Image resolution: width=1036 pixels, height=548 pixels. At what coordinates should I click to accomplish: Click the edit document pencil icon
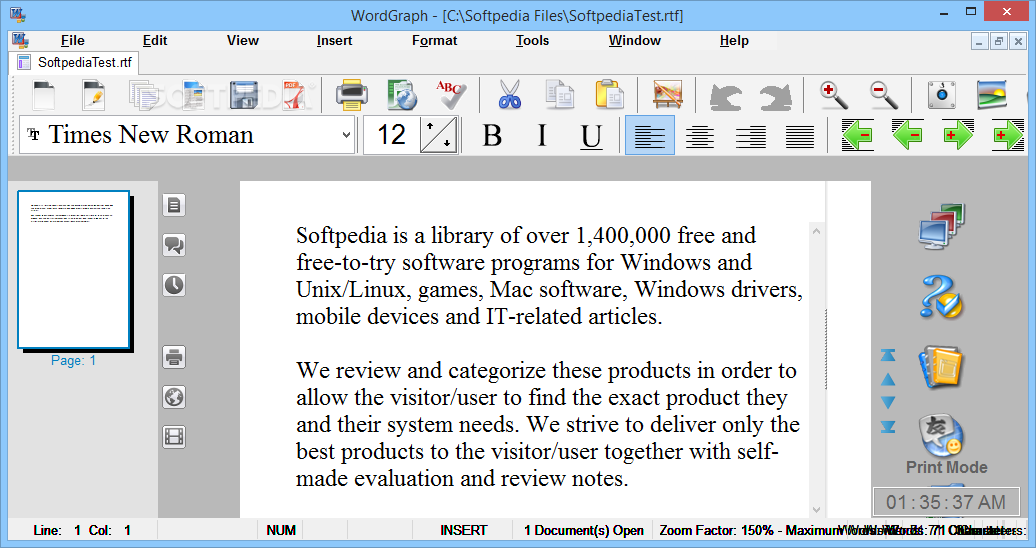click(x=93, y=95)
